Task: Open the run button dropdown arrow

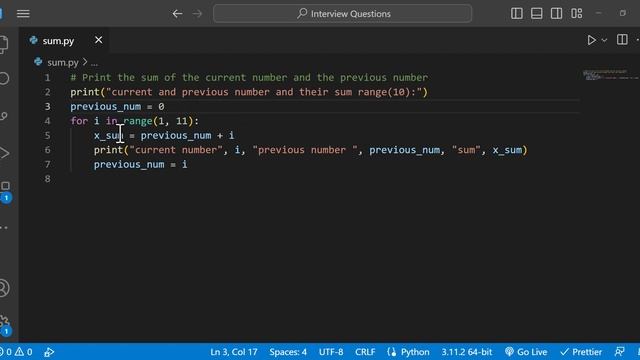Action: click(x=604, y=40)
